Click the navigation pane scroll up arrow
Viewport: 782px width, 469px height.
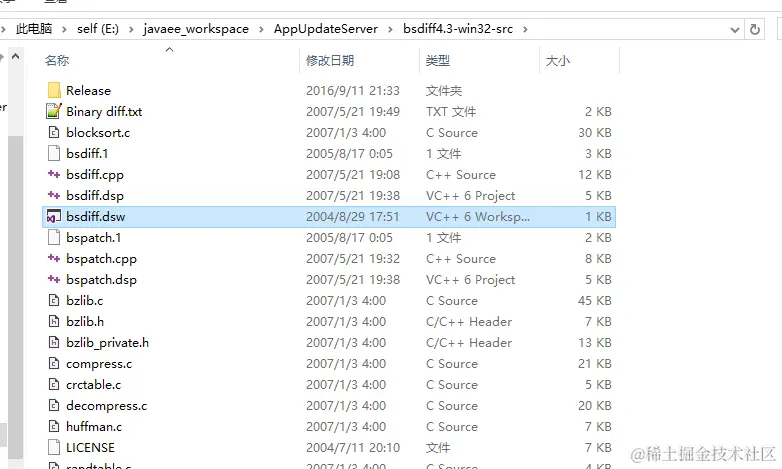click(x=15, y=56)
